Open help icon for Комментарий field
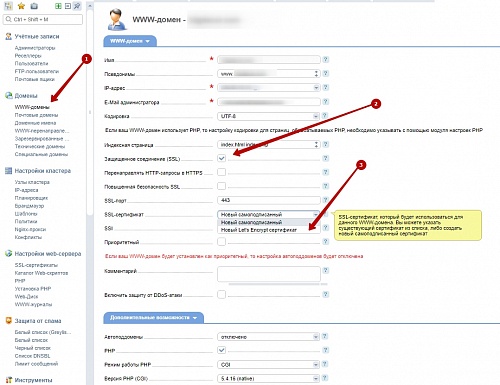The width and height of the screenshot is (500, 385). pyautogui.click(x=326, y=270)
